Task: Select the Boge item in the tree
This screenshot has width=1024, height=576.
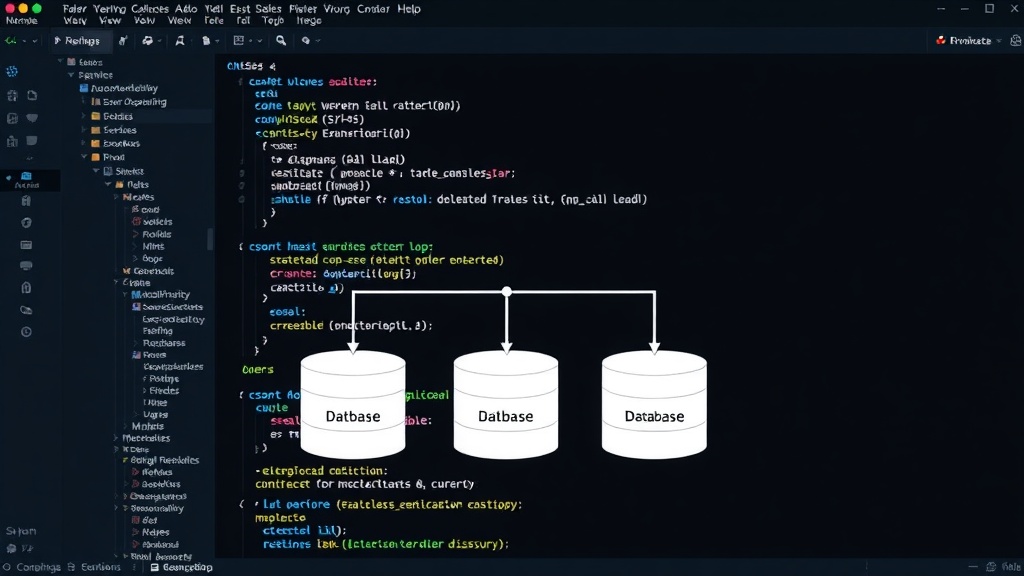Action: point(152,259)
